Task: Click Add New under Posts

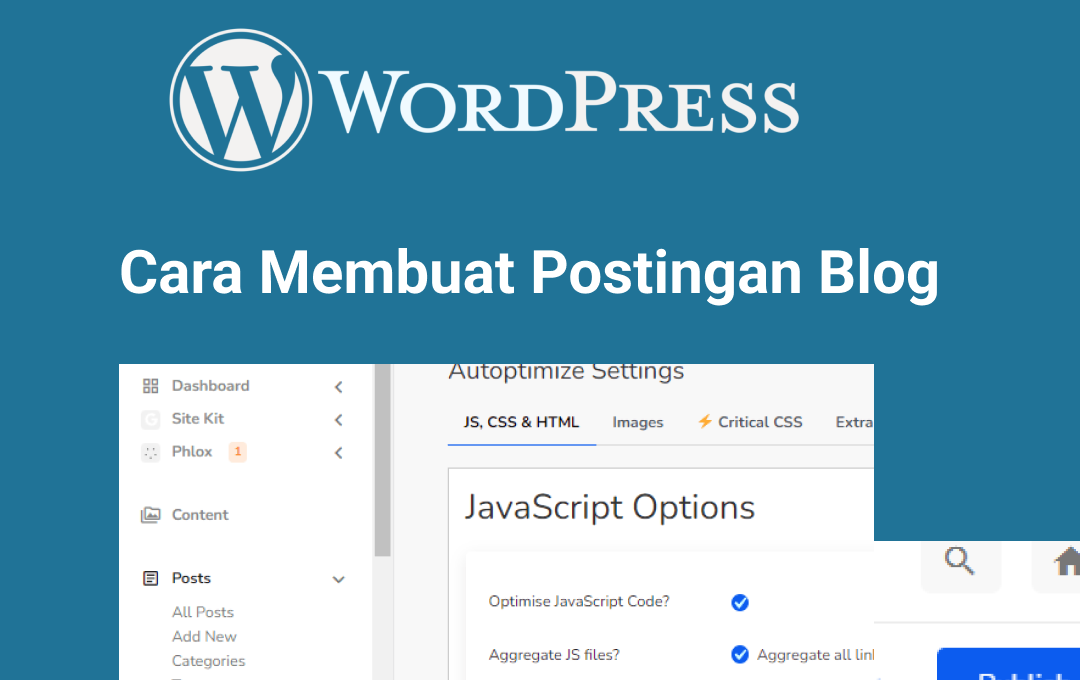Action: click(204, 636)
